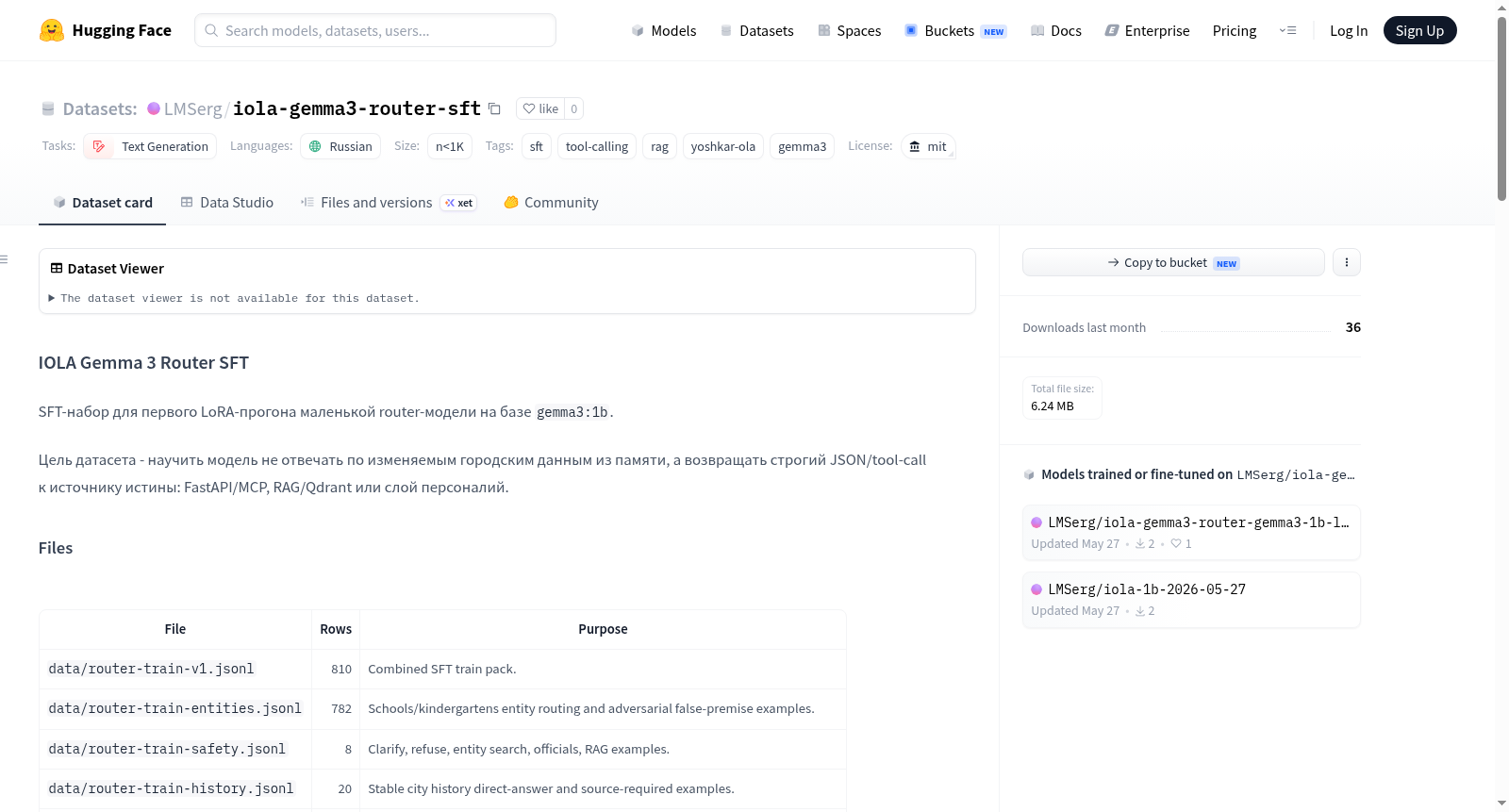
Task: Open the Community tab
Action: coord(551,202)
